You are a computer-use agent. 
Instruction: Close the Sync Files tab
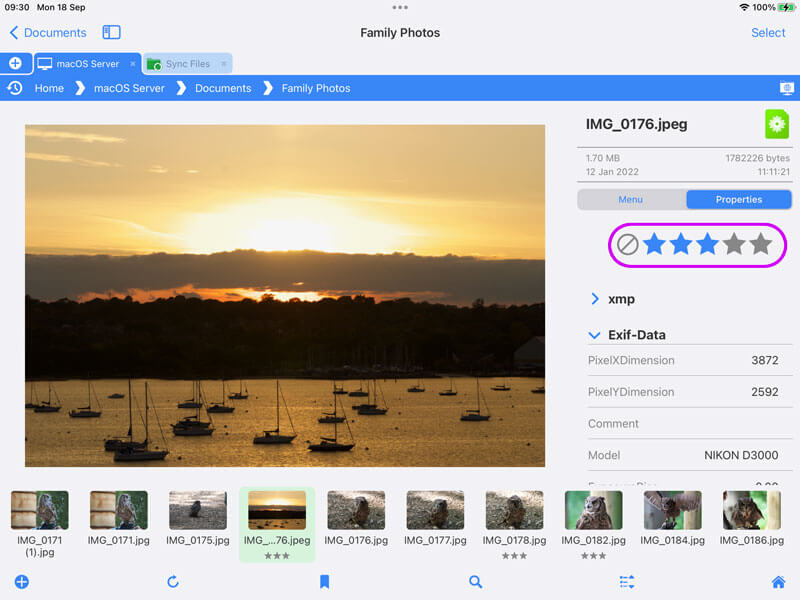(223, 64)
